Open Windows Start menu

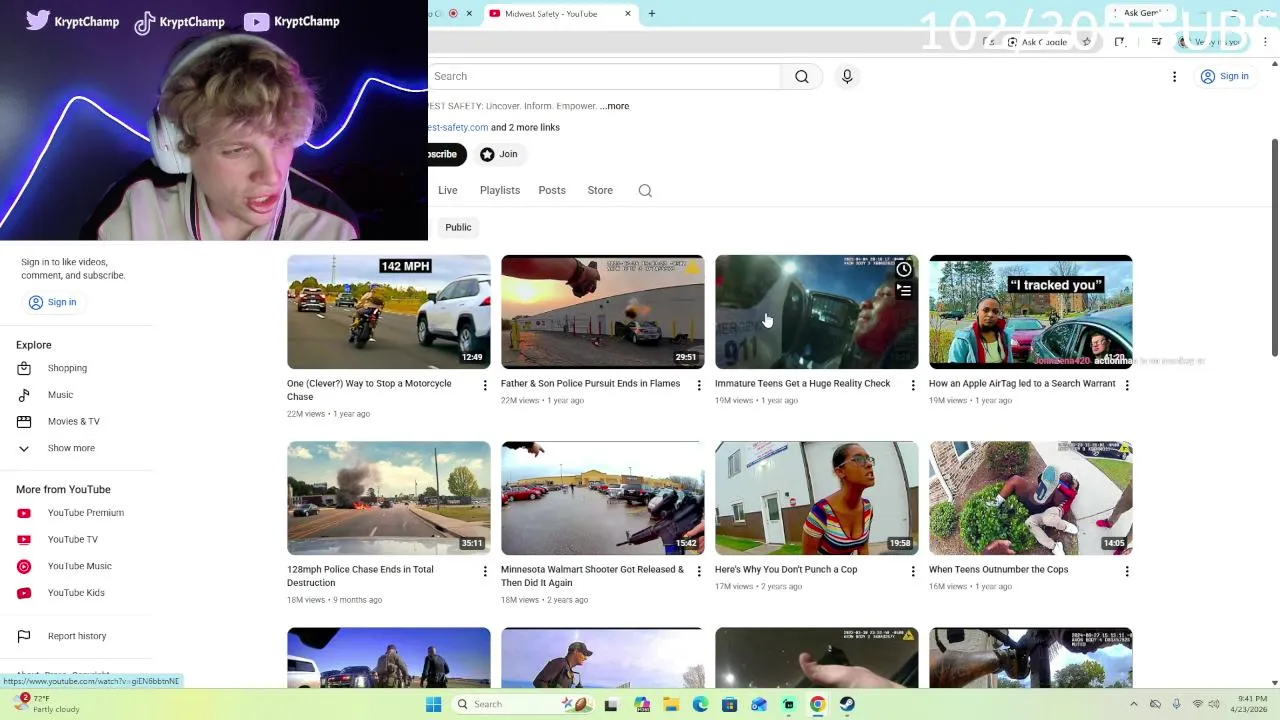433,704
